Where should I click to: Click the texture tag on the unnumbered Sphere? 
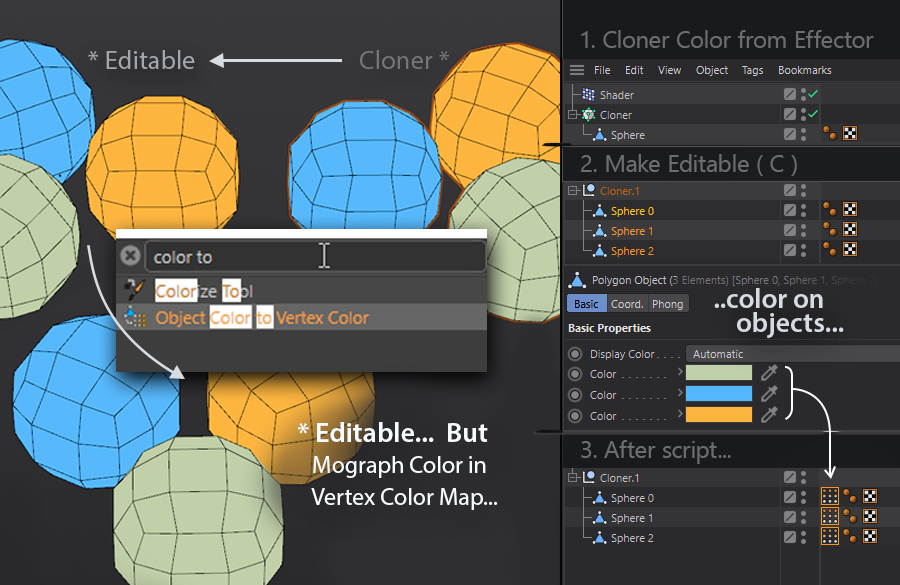(x=850, y=134)
